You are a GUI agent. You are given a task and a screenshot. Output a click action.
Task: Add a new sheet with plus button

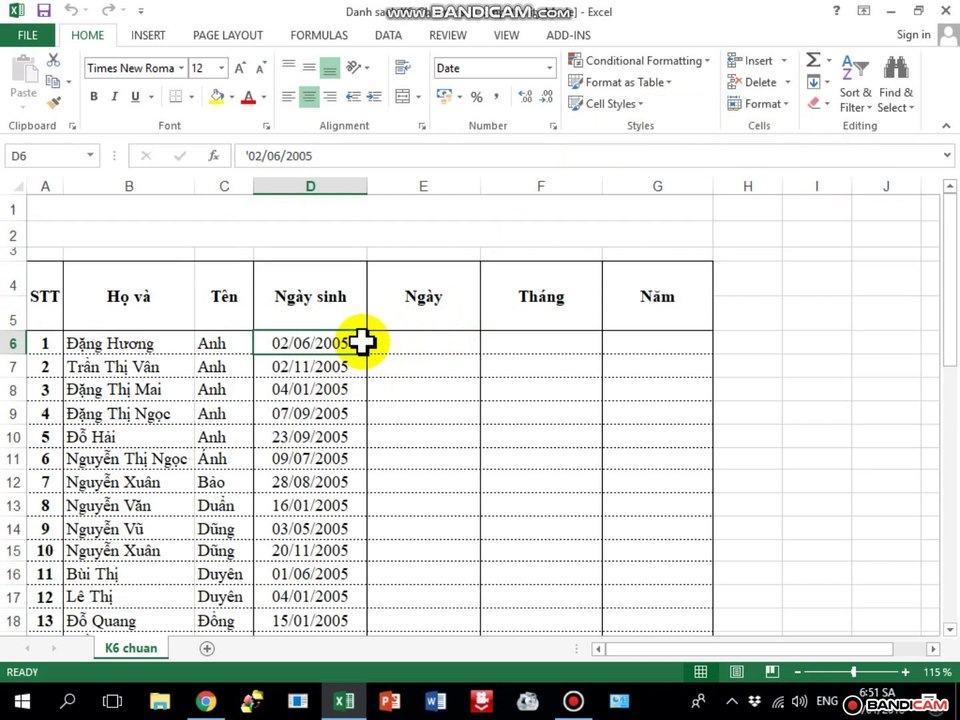click(207, 648)
